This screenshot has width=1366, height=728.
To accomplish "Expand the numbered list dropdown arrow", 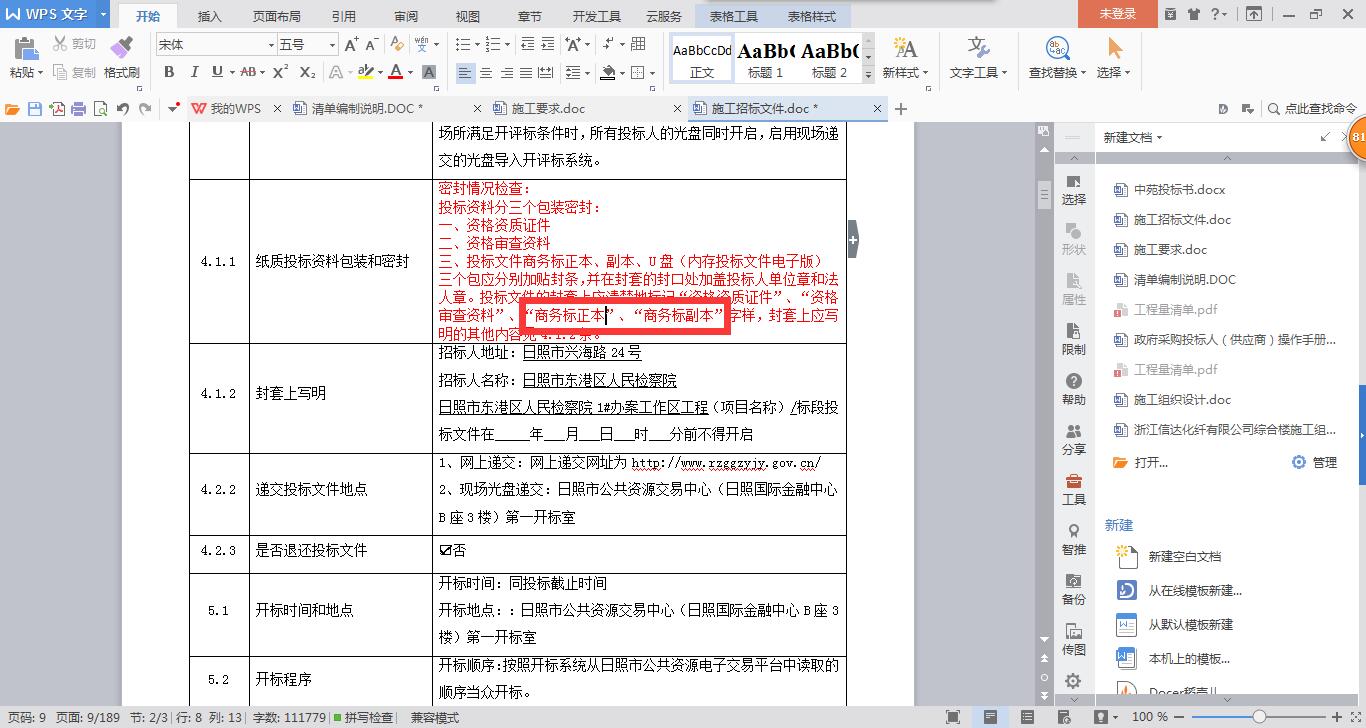I will click(507, 45).
